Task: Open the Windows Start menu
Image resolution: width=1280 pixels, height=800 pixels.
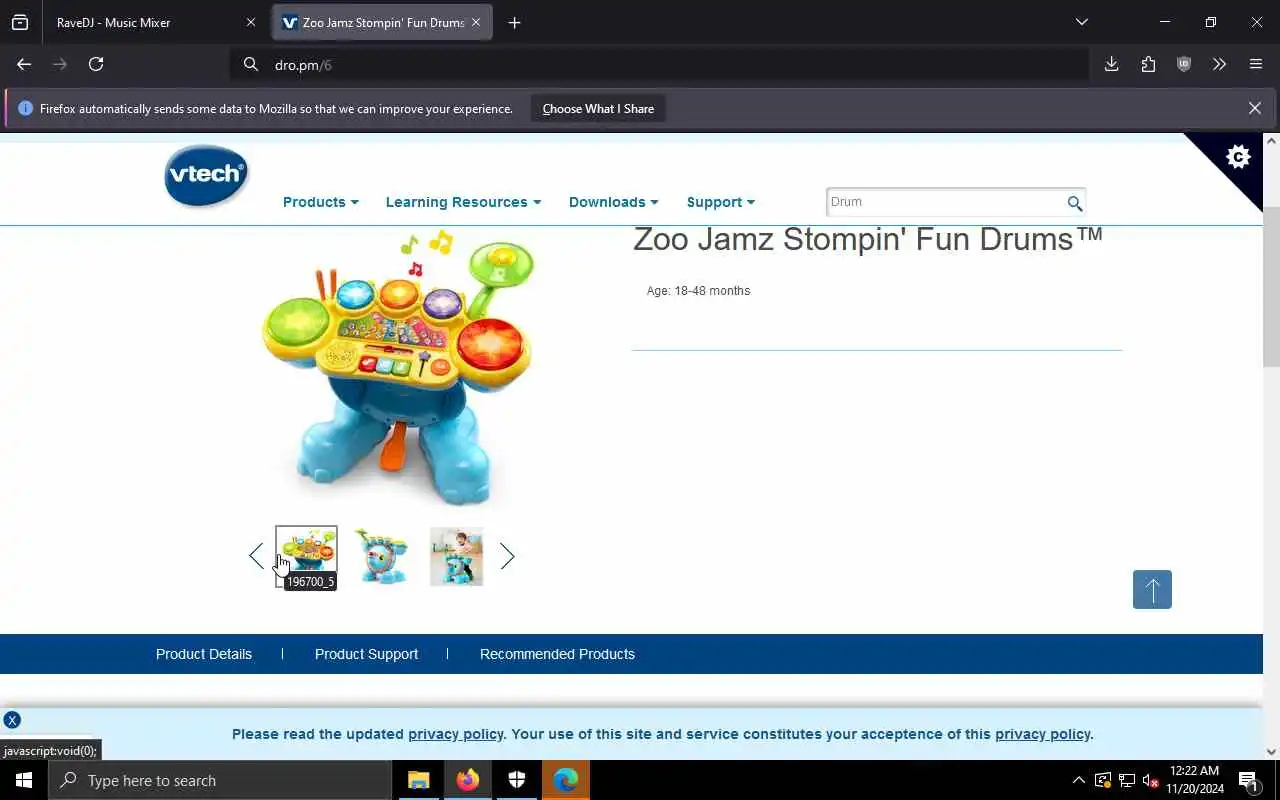Action: [24, 780]
